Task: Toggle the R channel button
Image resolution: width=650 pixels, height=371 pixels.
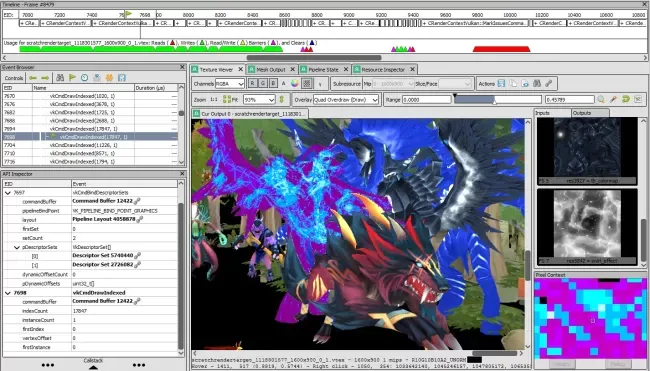Action: [x=253, y=84]
